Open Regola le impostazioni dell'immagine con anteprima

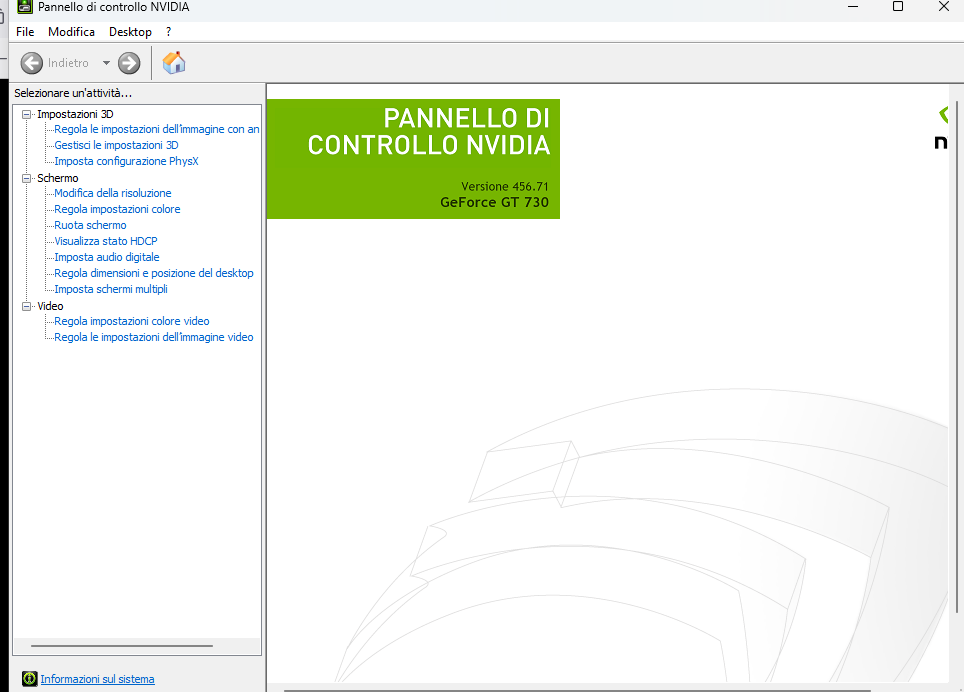click(157, 129)
